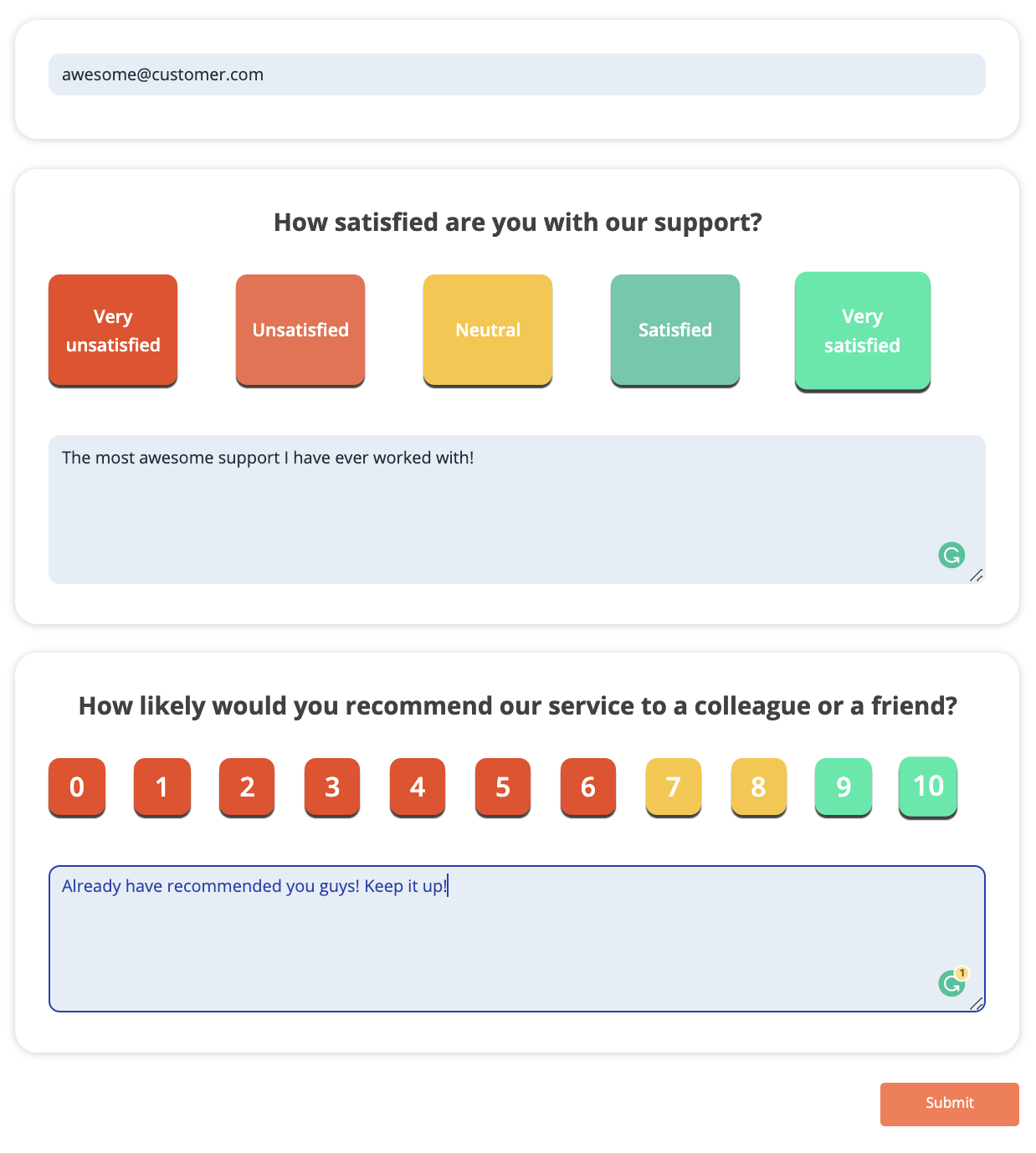Viewport: 1036px width, 1153px height.
Task: Select the green score 9 button
Action: pos(844,787)
